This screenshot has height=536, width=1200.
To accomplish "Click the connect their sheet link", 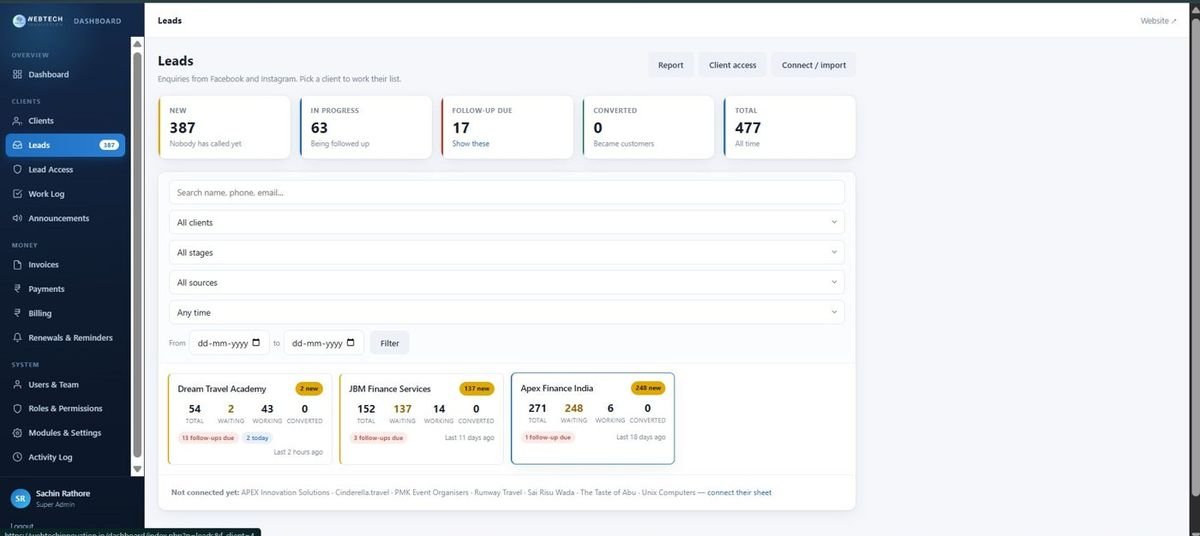I will tap(740, 493).
